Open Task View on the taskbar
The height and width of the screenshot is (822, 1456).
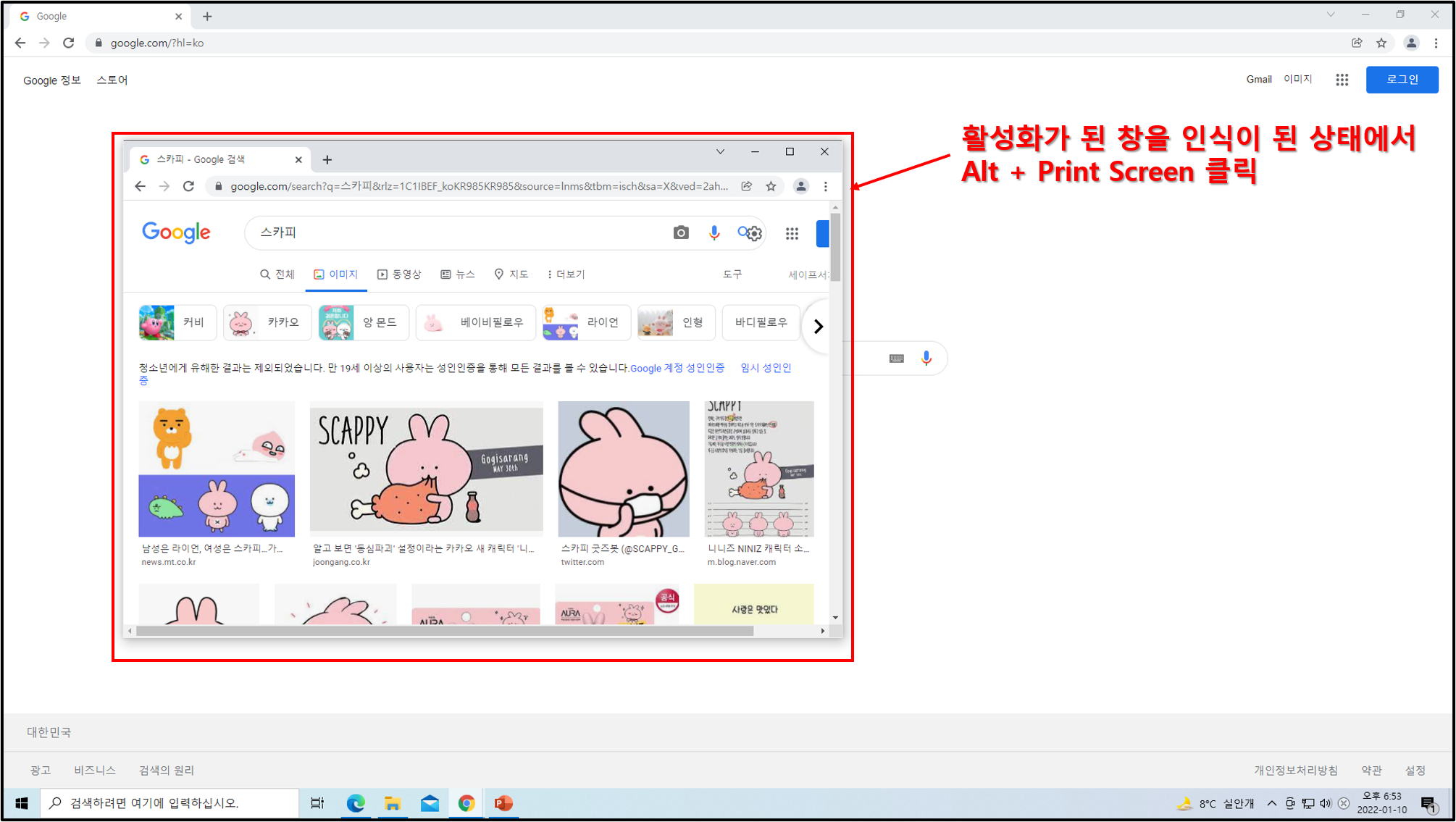[x=317, y=803]
